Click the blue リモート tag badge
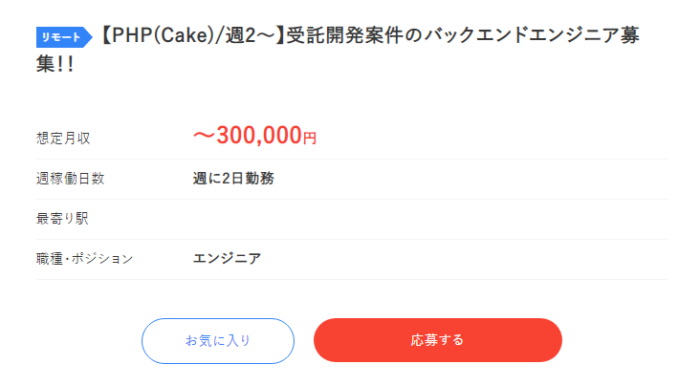 (x=64, y=37)
